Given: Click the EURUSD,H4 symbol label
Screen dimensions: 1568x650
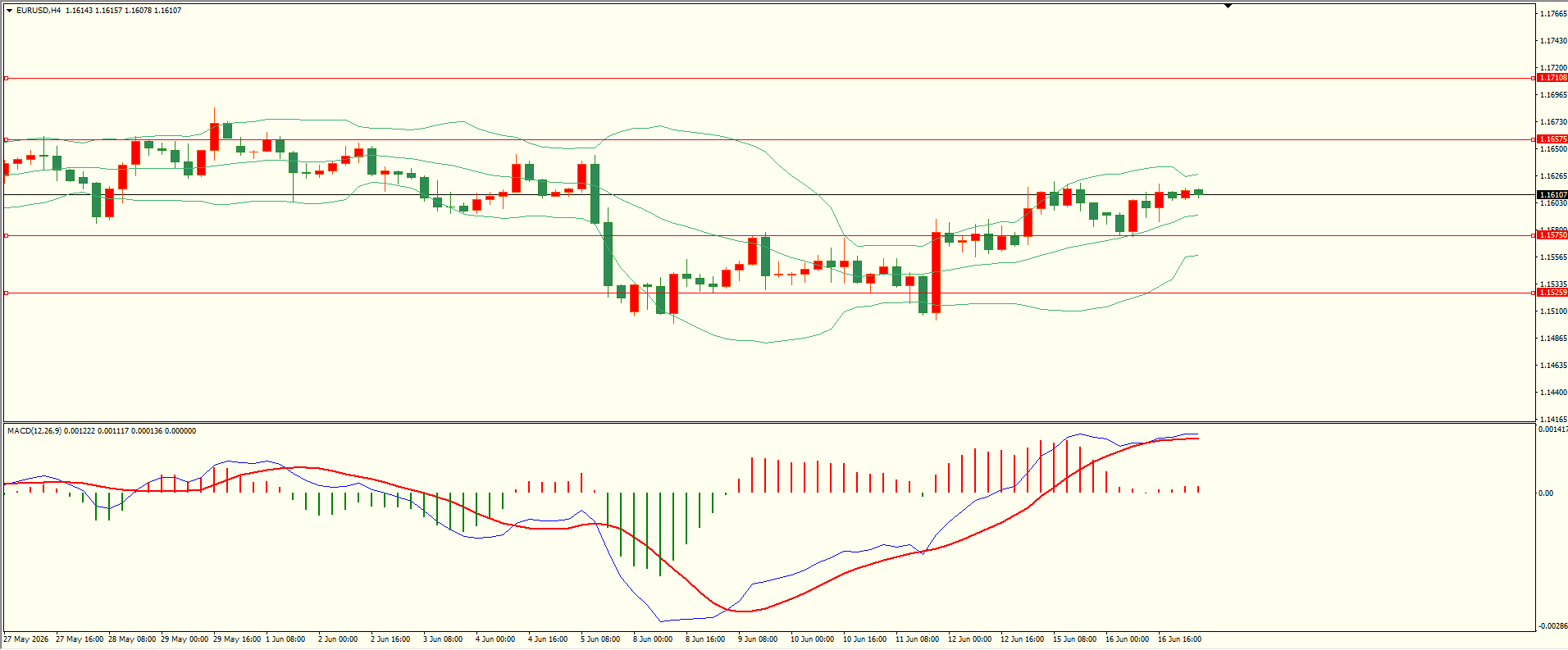Looking at the screenshot, I should 39,11.
